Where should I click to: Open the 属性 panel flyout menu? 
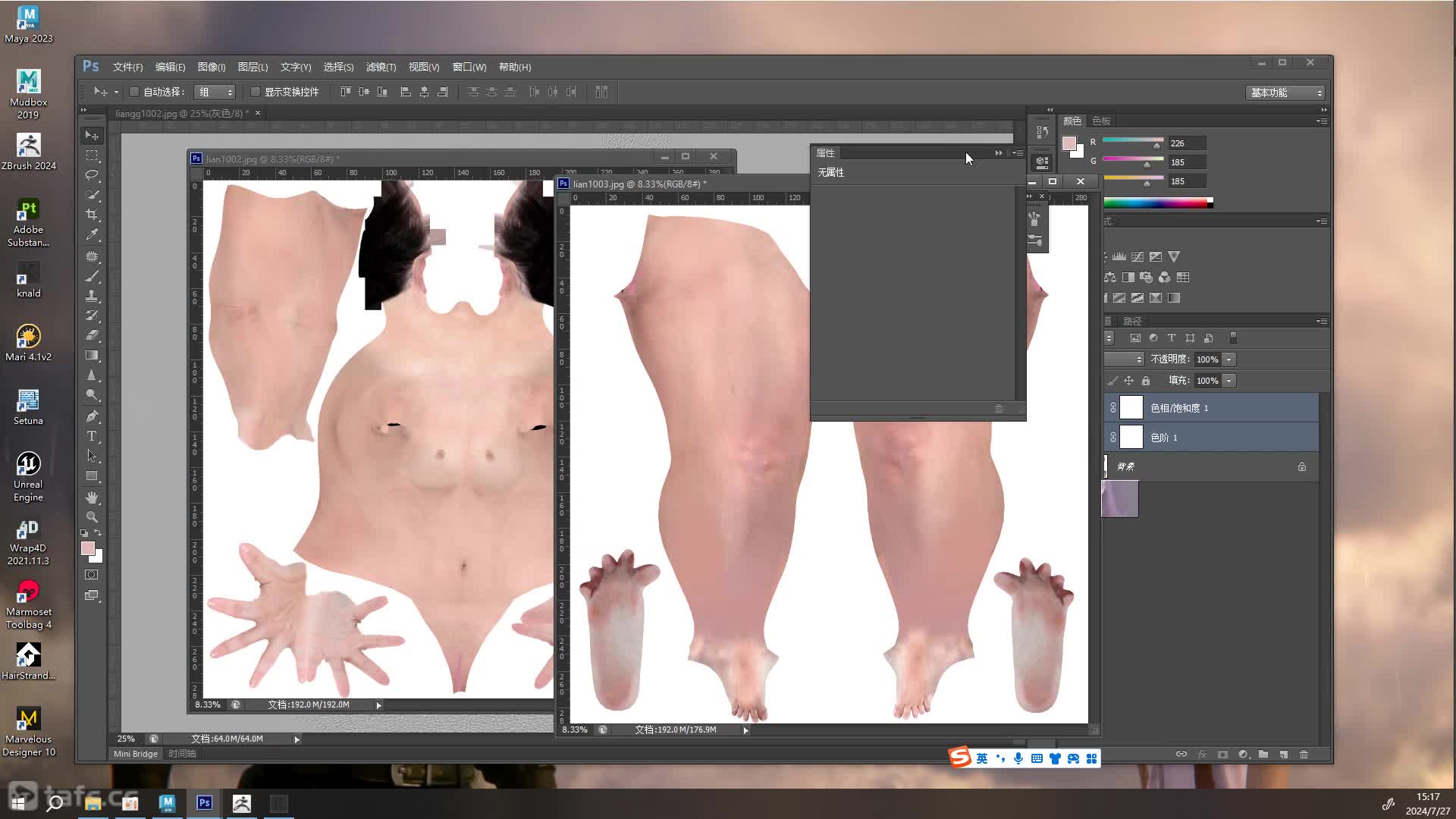(1018, 153)
